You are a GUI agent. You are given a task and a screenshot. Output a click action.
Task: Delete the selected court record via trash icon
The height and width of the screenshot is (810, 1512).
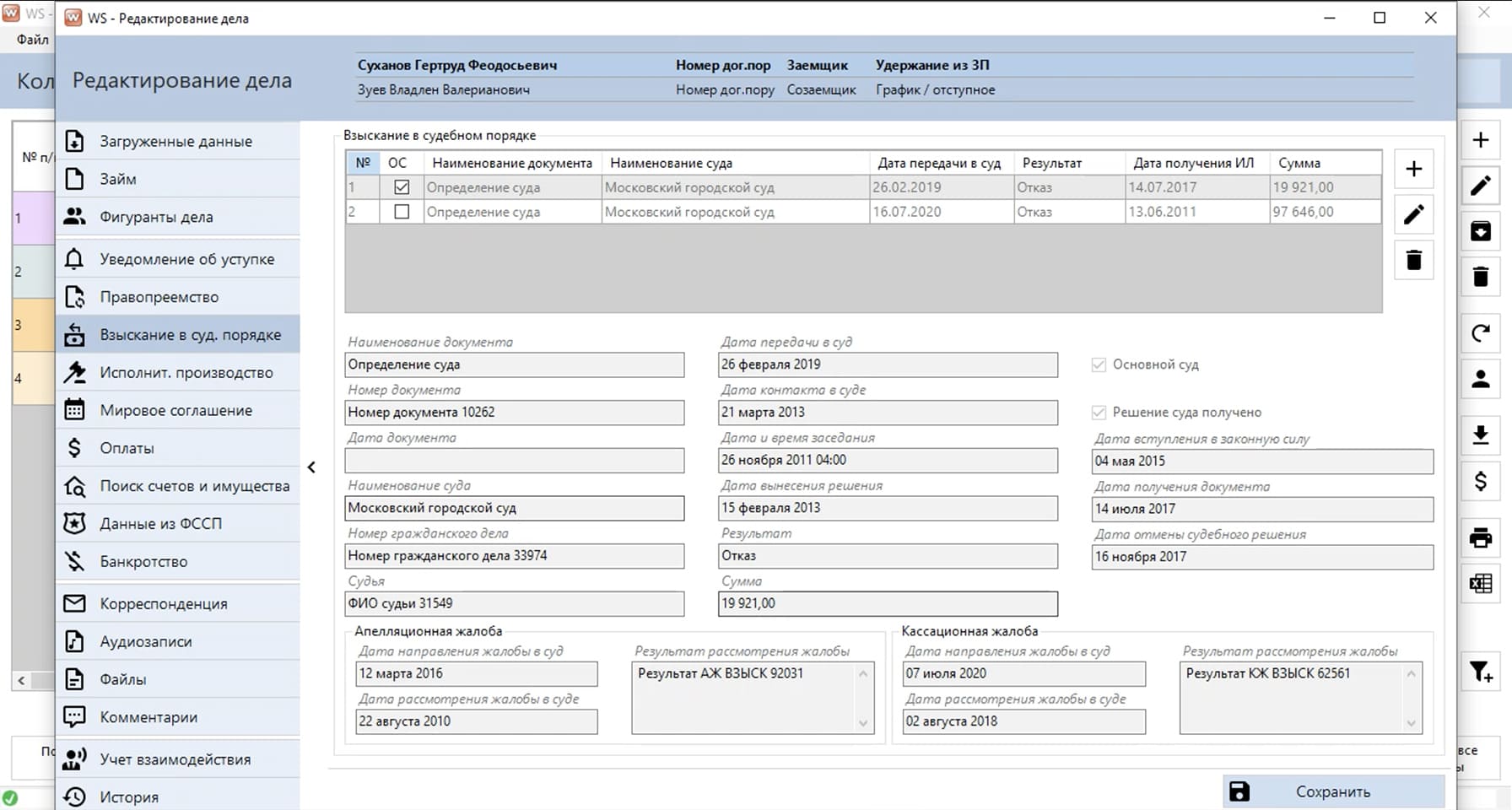1413,260
